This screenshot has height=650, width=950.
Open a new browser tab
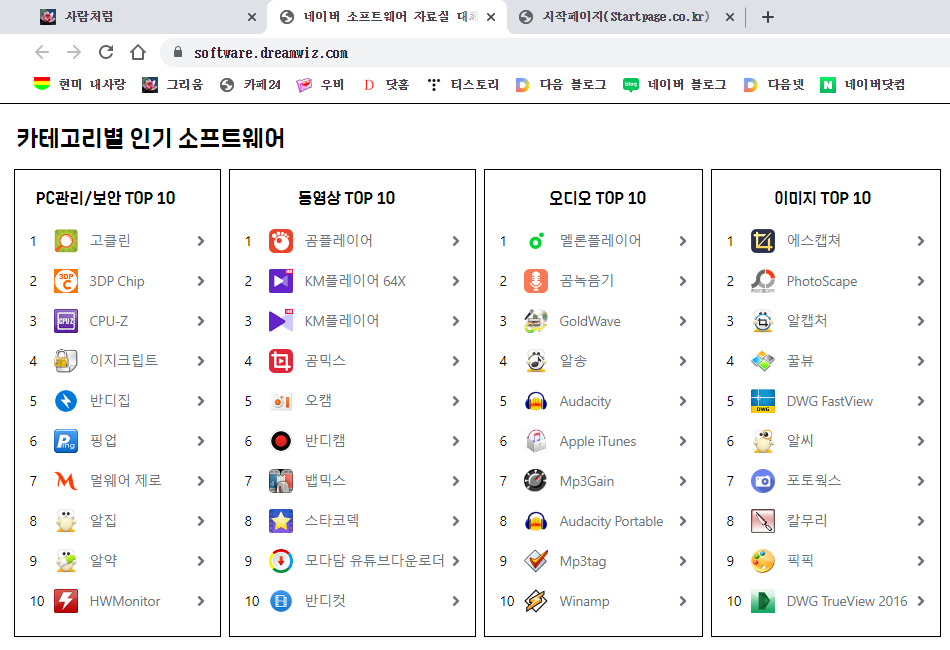coord(768,17)
